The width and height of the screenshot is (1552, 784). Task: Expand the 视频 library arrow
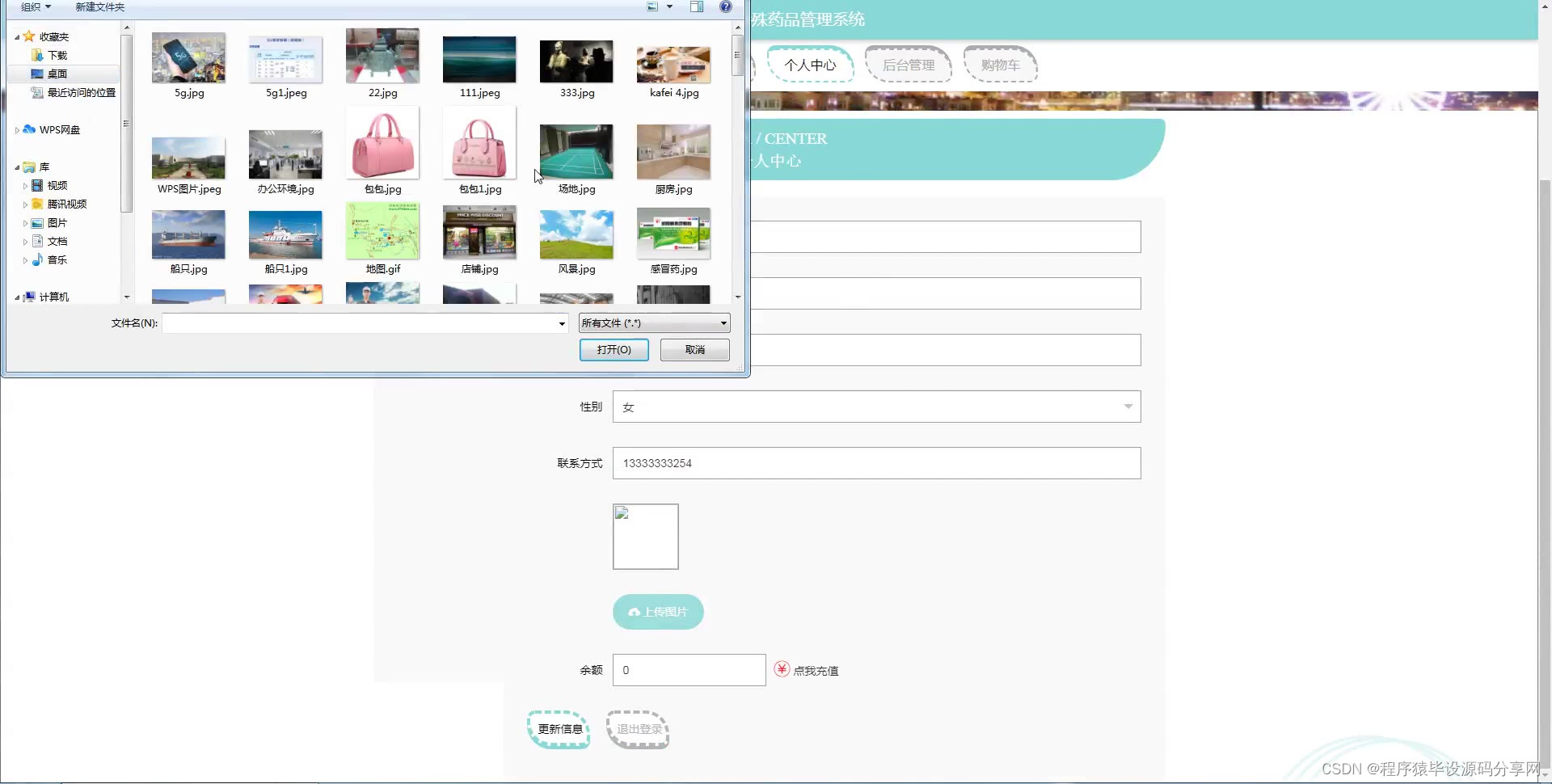pos(25,186)
